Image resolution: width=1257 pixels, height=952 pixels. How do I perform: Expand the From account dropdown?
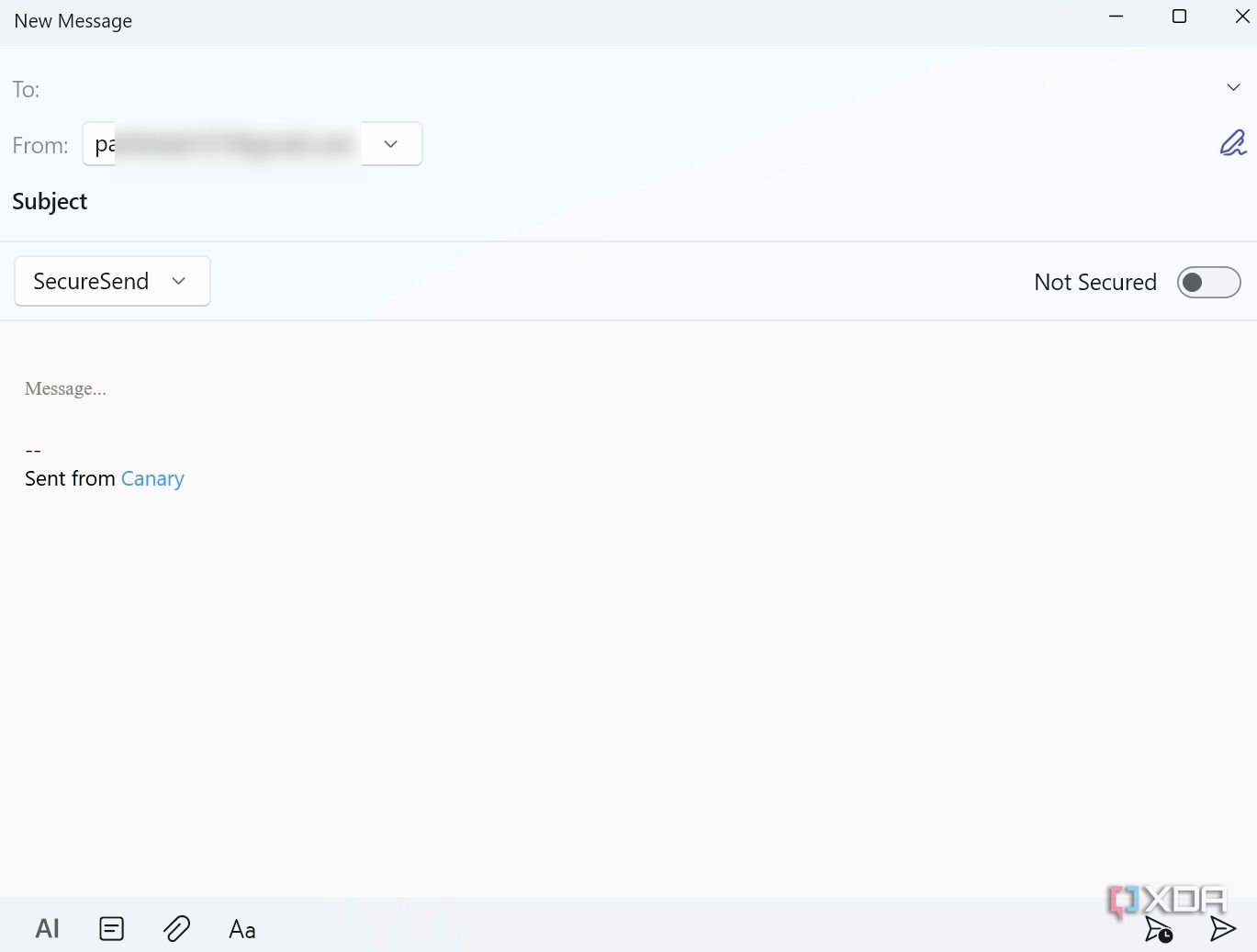point(390,144)
